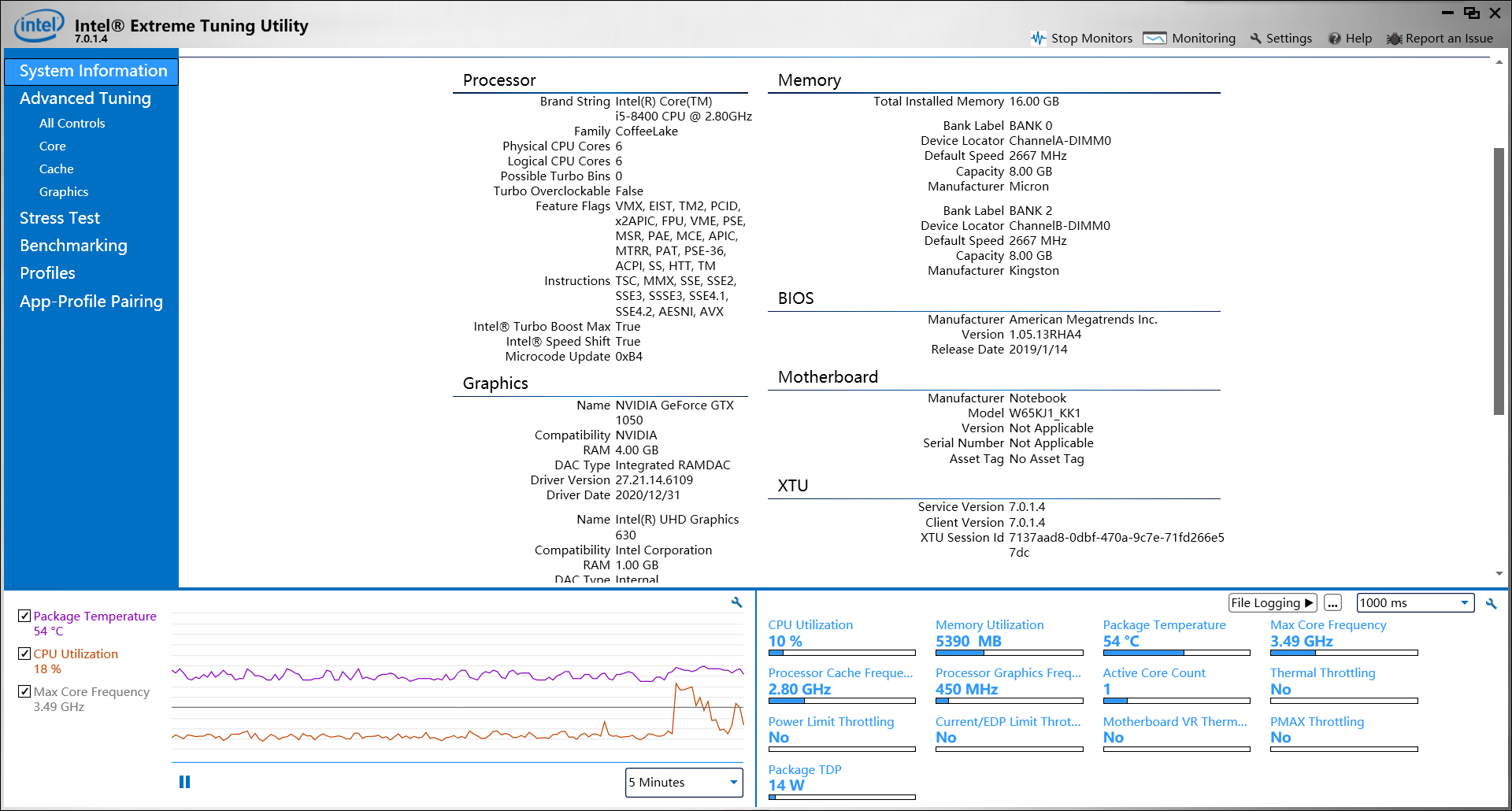Click the Help label
Viewport: 1512px width, 811px height.
click(x=1358, y=39)
